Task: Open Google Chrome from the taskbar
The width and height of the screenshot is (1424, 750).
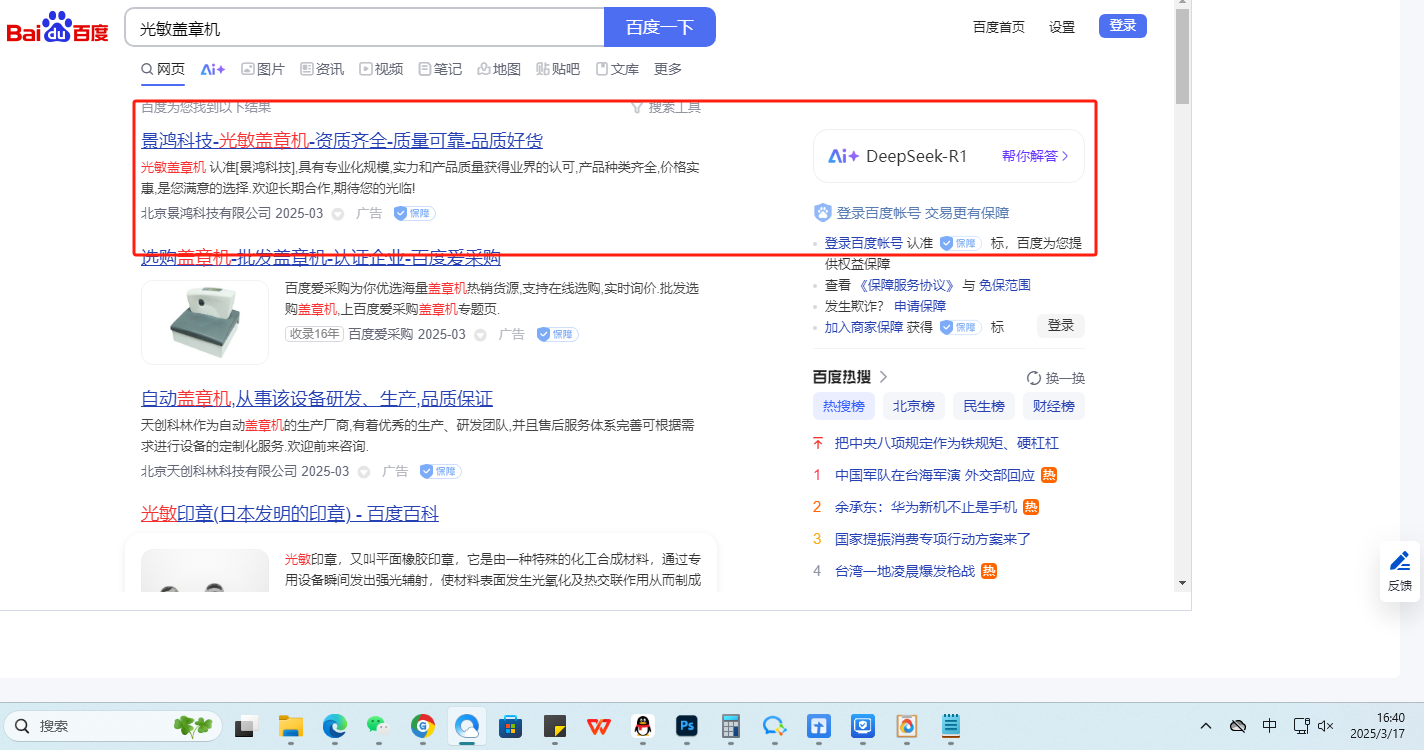Action: coord(422,726)
